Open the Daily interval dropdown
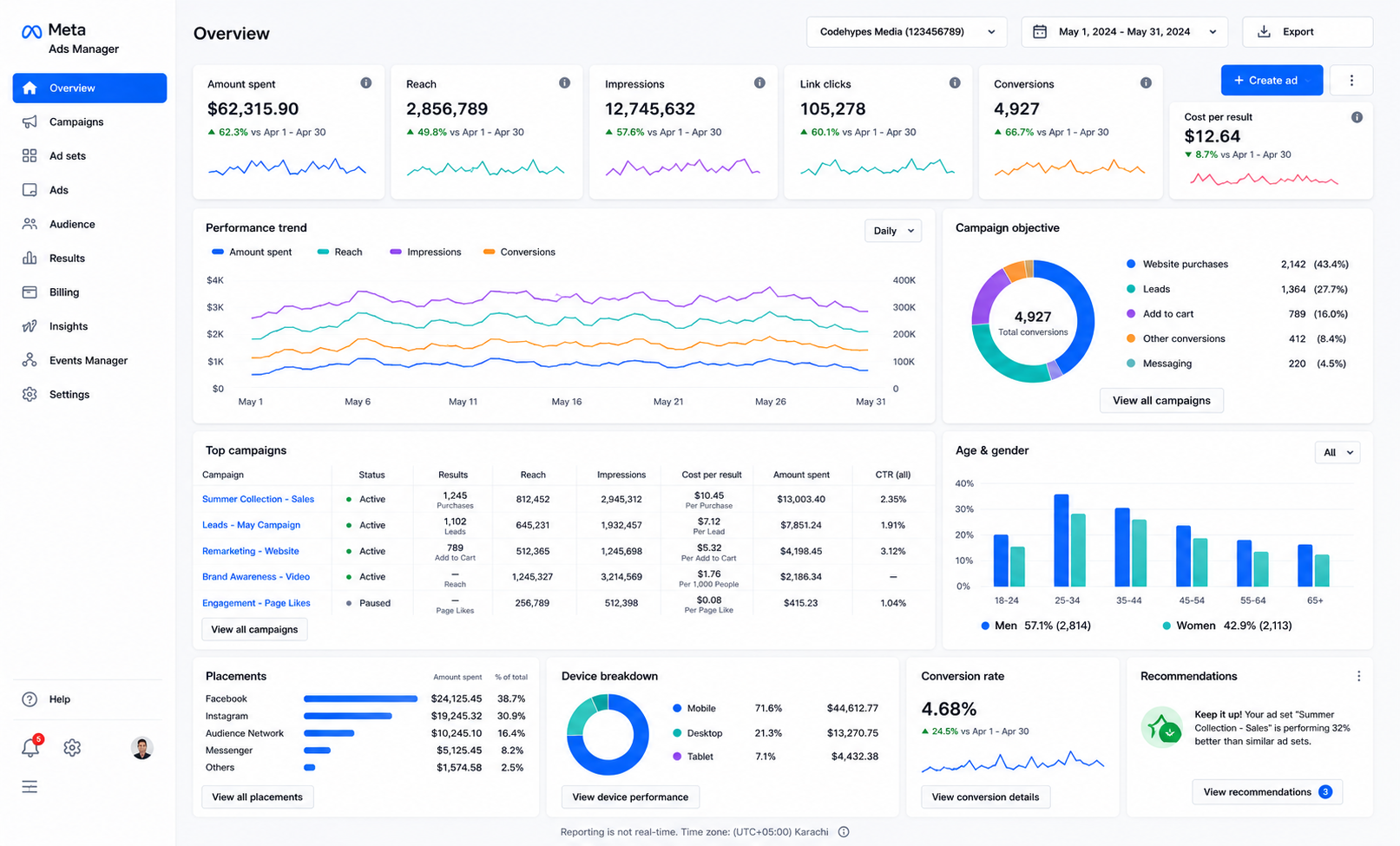1400x846 pixels. [893, 231]
